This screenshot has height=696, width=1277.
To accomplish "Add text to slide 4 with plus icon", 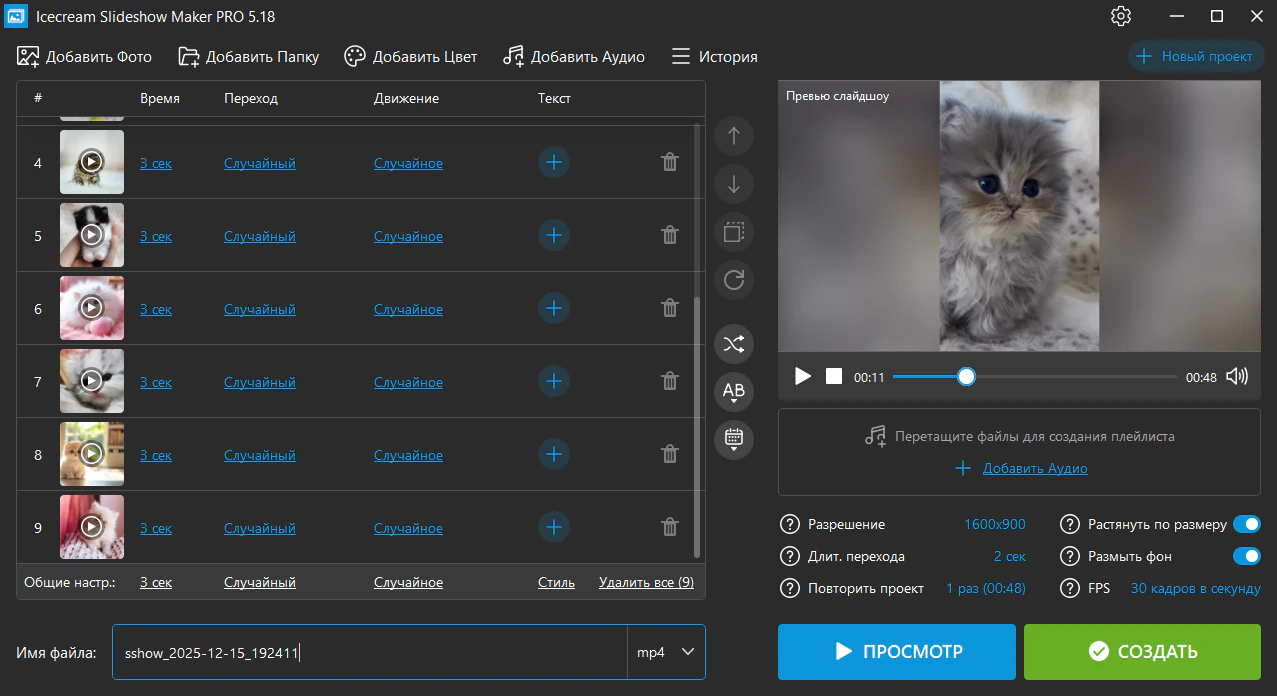I will (x=554, y=162).
